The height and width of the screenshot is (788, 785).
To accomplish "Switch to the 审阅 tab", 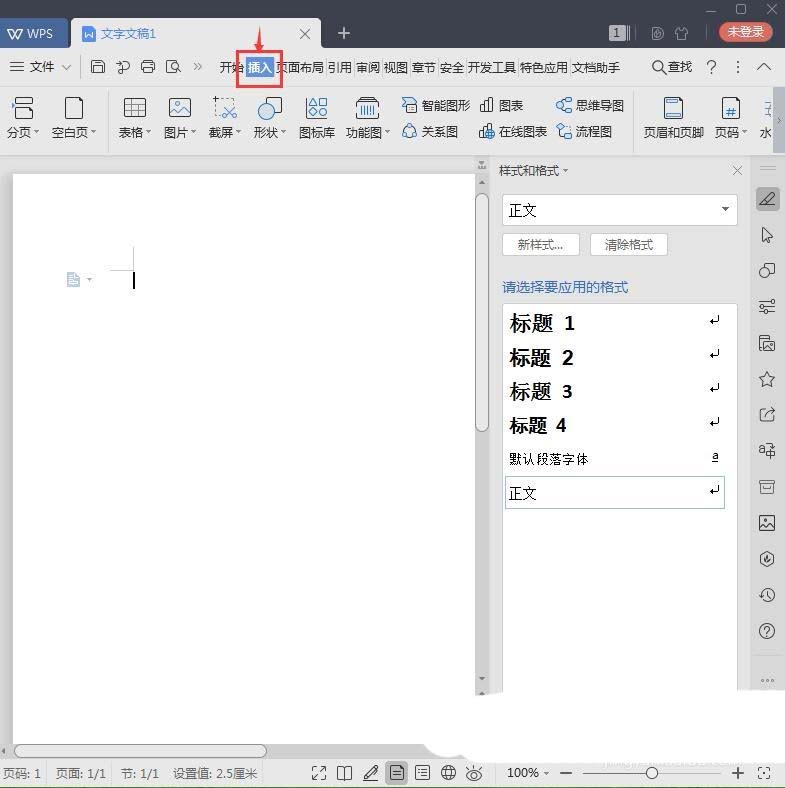I will 368,67.
